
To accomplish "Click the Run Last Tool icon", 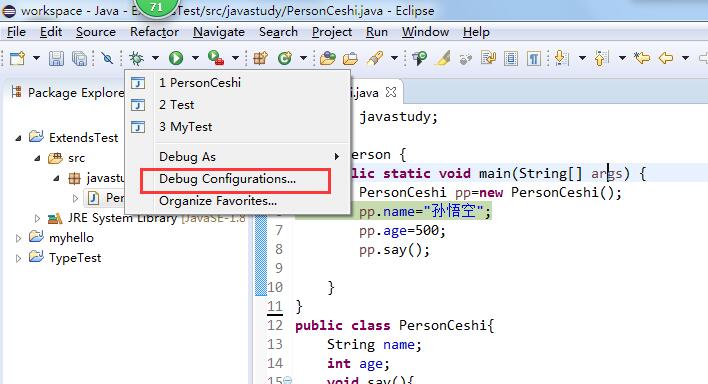I will (216, 58).
